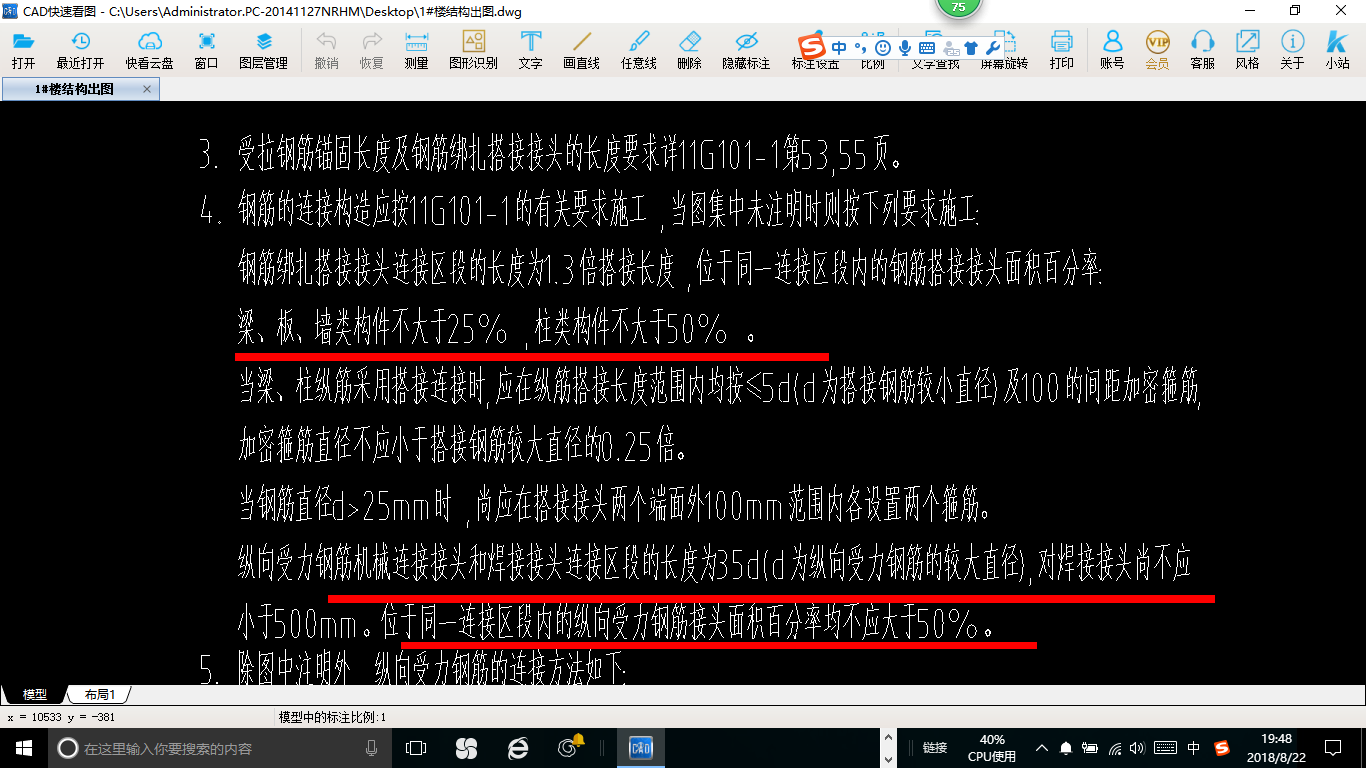Click the Sogou S logo on floating bar

[812, 47]
